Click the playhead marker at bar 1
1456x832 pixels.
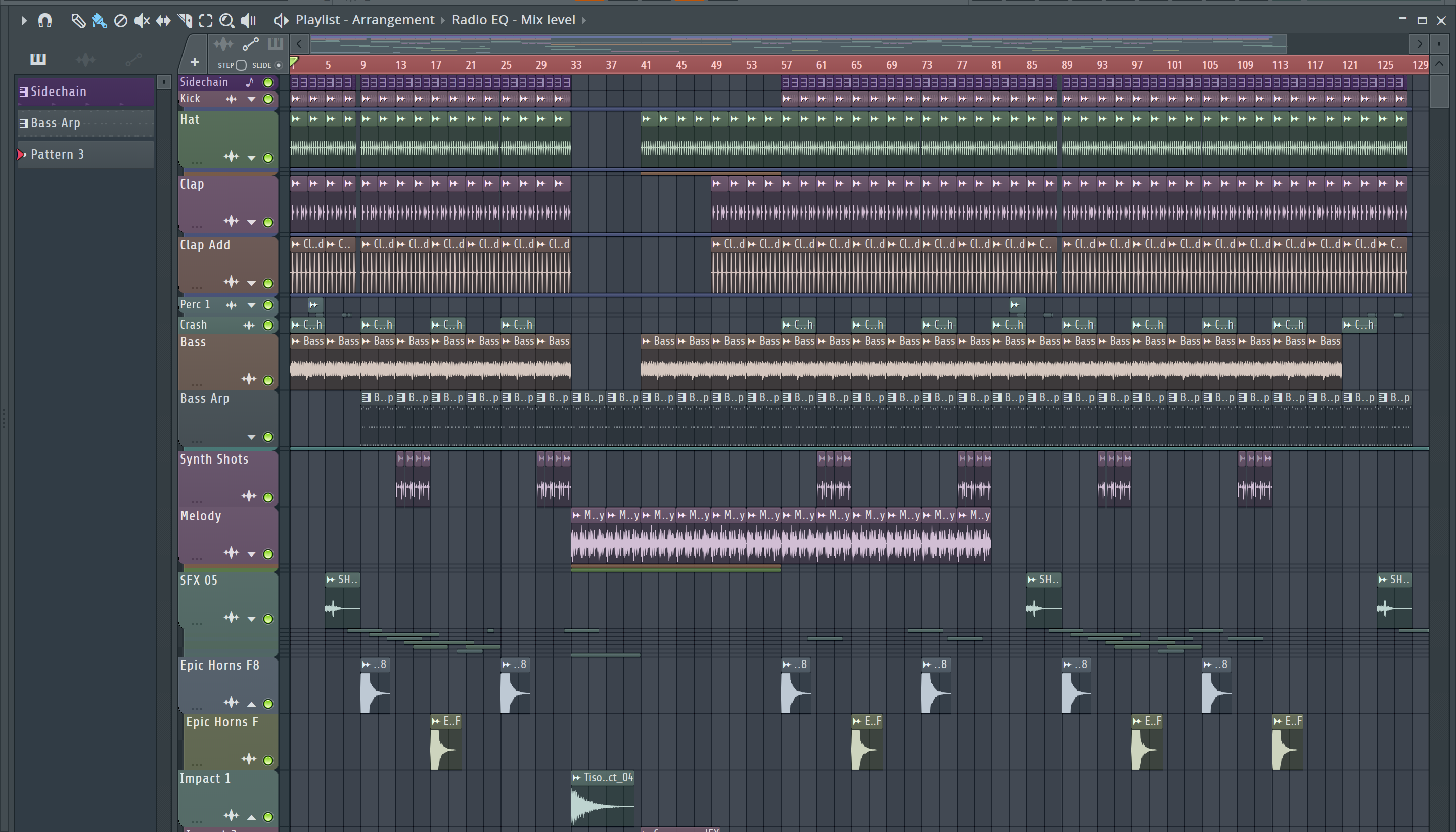(x=294, y=62)
